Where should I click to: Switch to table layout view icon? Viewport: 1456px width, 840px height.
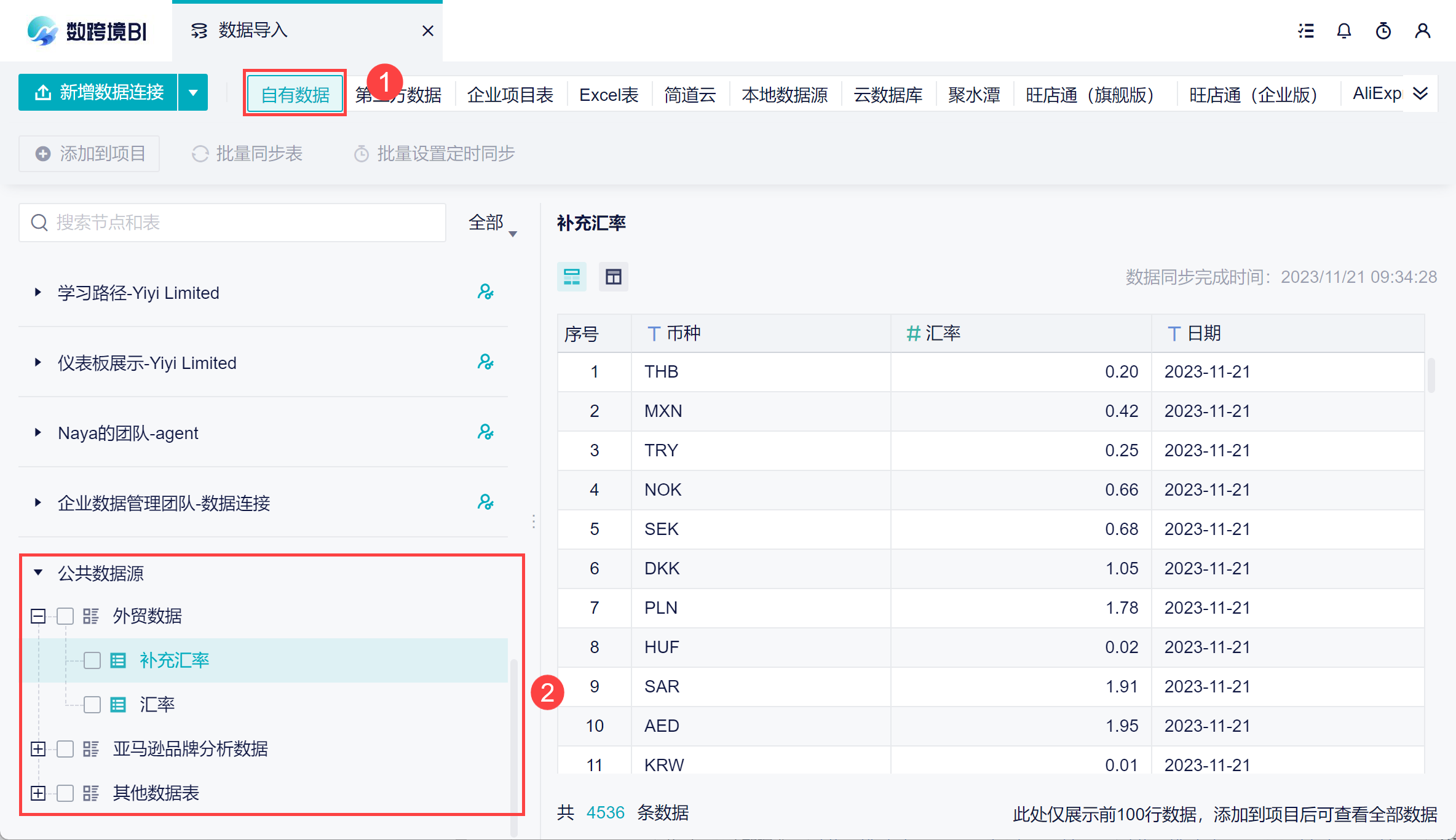(x=613, y=277)
